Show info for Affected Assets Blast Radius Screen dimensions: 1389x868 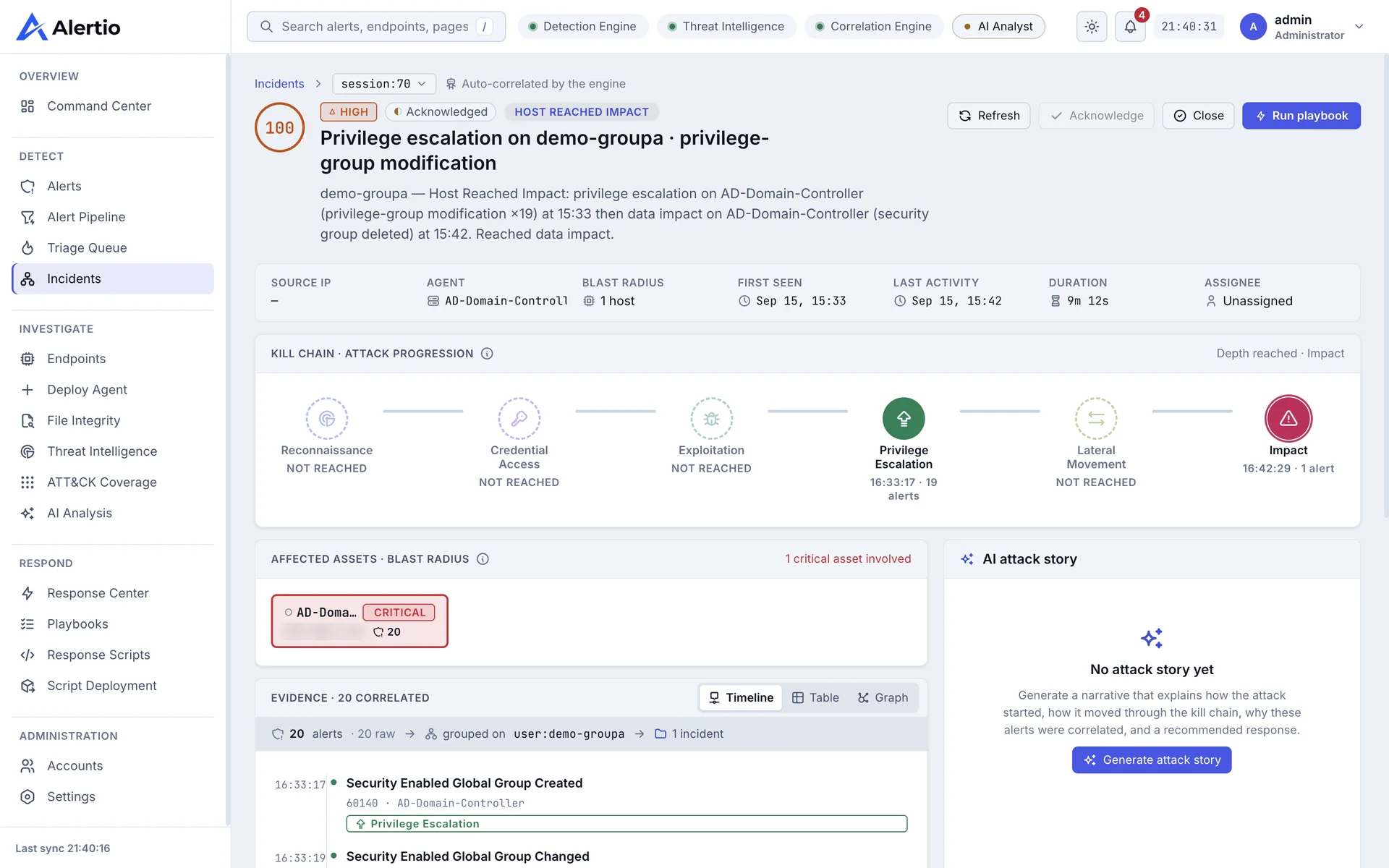483,559
